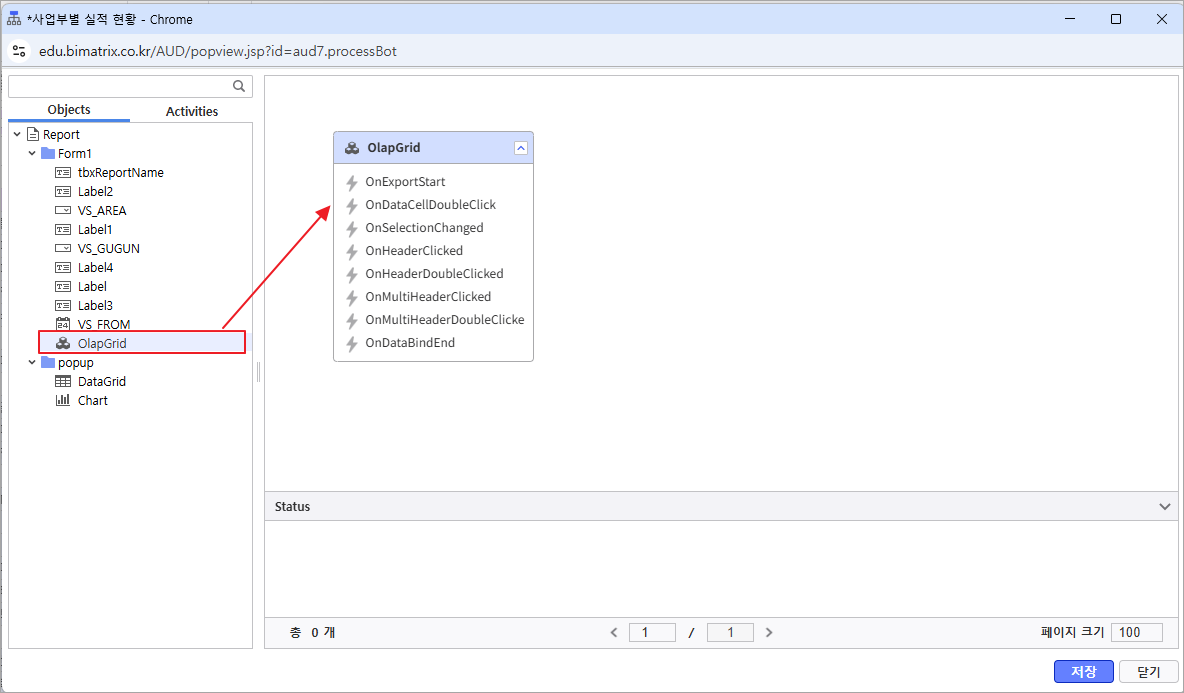Switch to the Objects tab
Viewport: 1184px width, 693px height.
pos(69,110)
